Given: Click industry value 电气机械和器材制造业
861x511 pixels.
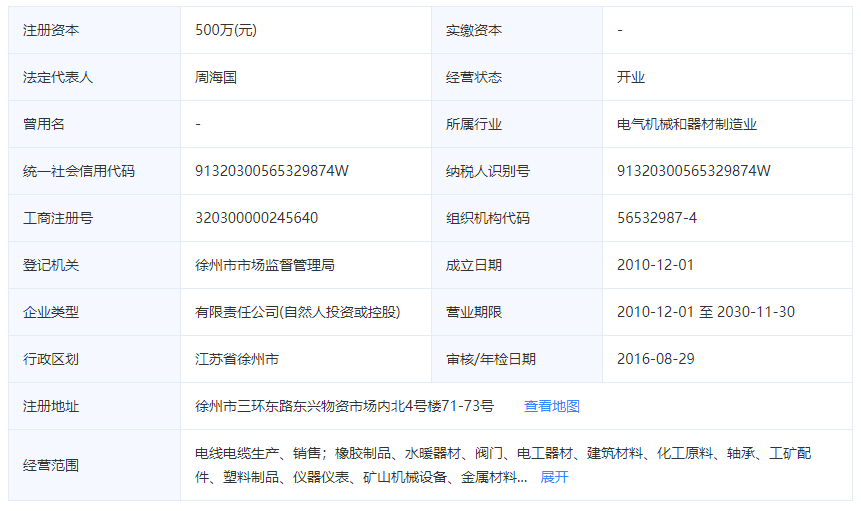Looking at the screenshot, I should [687, 124].
